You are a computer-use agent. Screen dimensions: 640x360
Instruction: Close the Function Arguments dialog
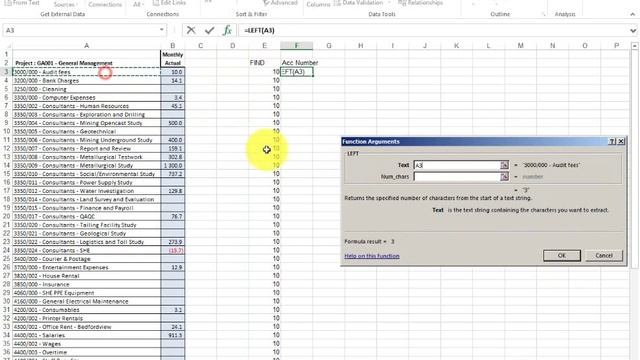coord(621,141)
